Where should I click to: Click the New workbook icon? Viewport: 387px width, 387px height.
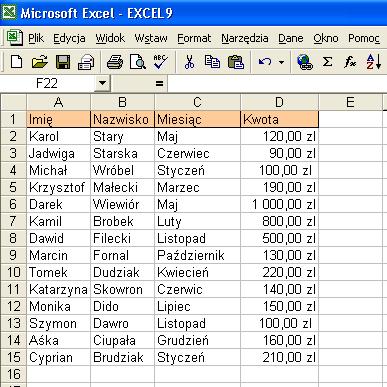click(x=16, y=62)
